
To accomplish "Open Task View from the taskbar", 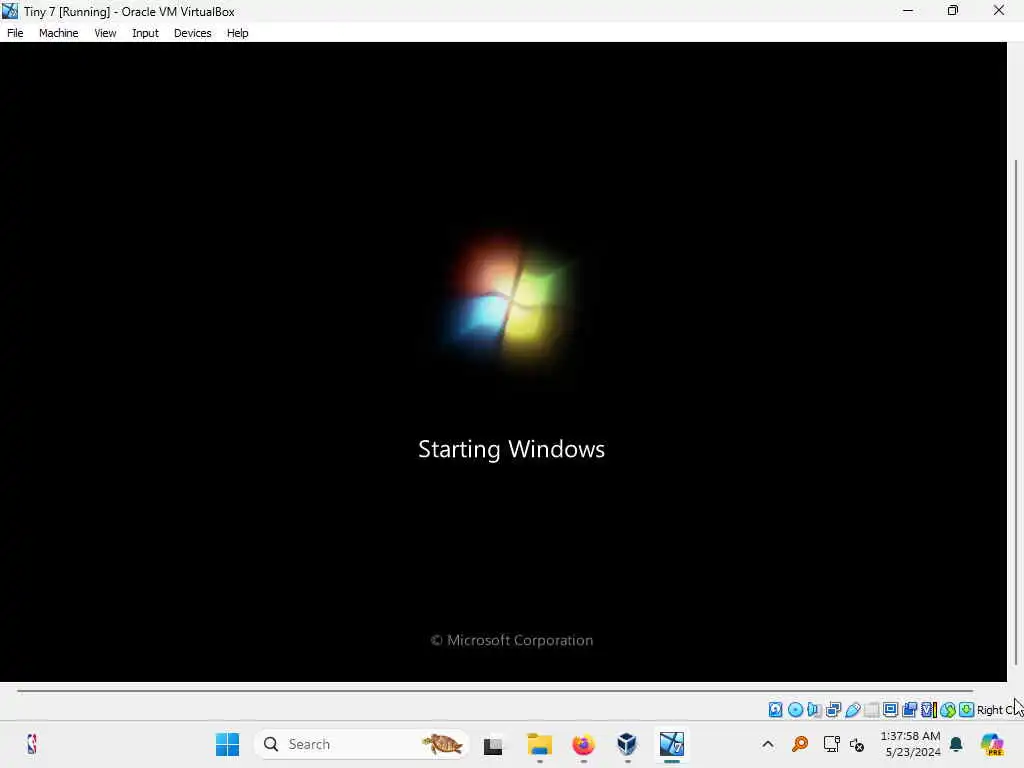I will point(493,745).
